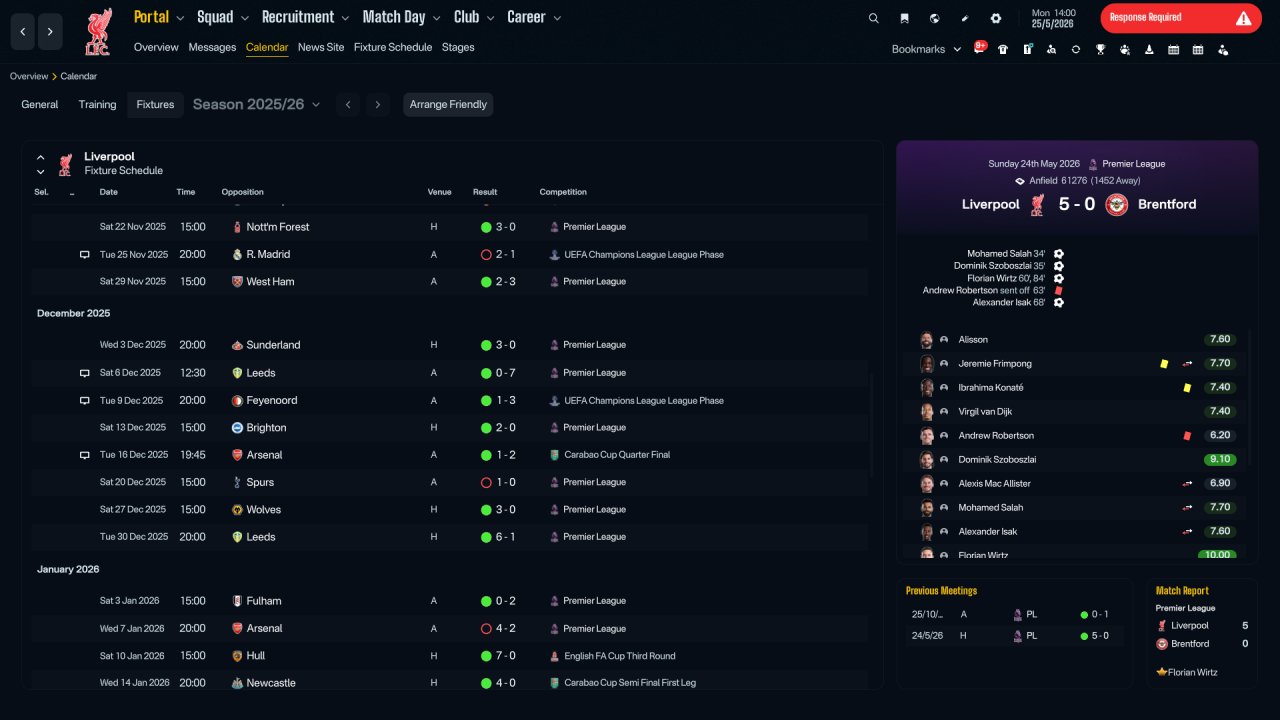
Task: Click the Response Required button
Action: pyautogui.click(x=1181, y=18)
